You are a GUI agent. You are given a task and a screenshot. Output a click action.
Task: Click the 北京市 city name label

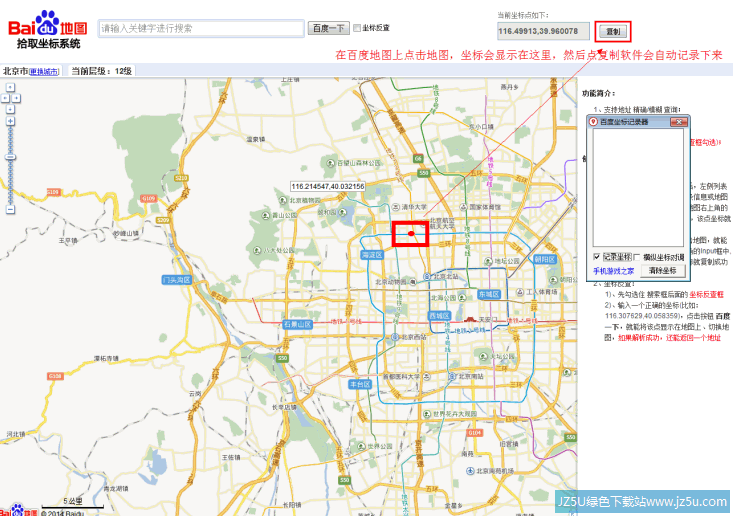pyautogui.click(x=15, y=71)
